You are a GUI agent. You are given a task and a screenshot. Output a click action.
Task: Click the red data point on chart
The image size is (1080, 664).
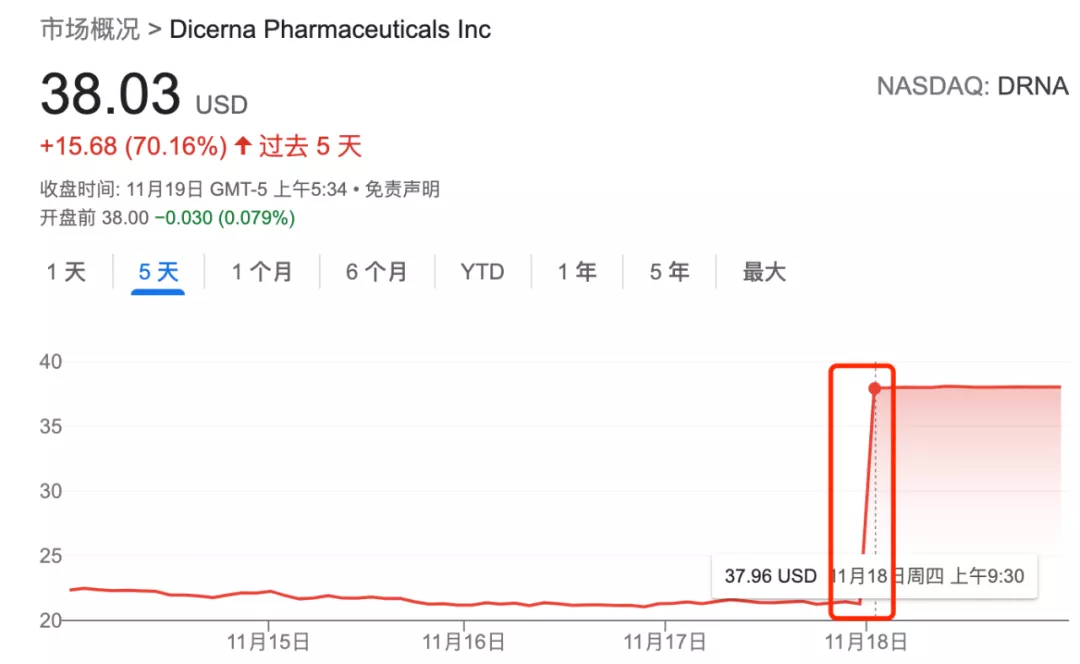875,388
